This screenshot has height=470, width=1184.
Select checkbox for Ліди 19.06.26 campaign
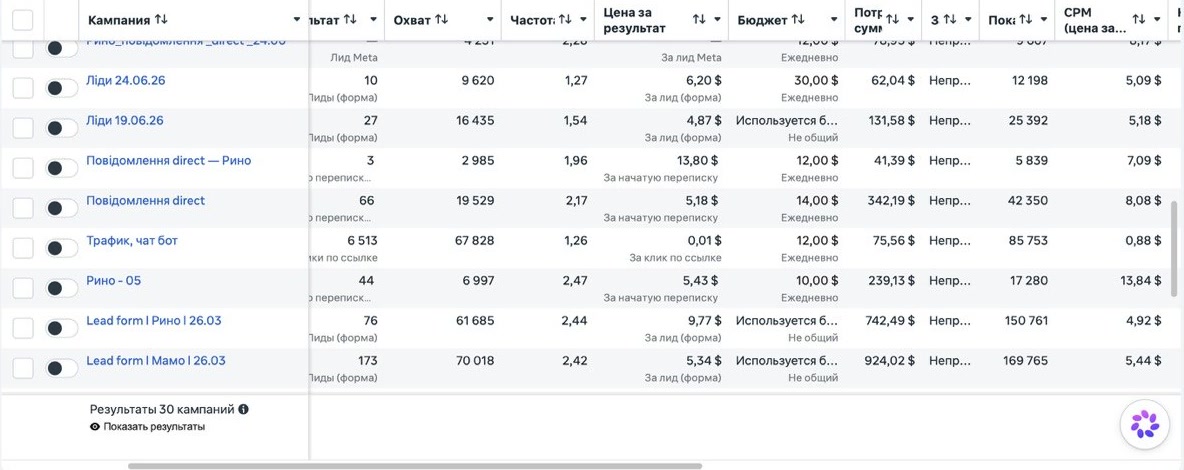click(23, 128)
